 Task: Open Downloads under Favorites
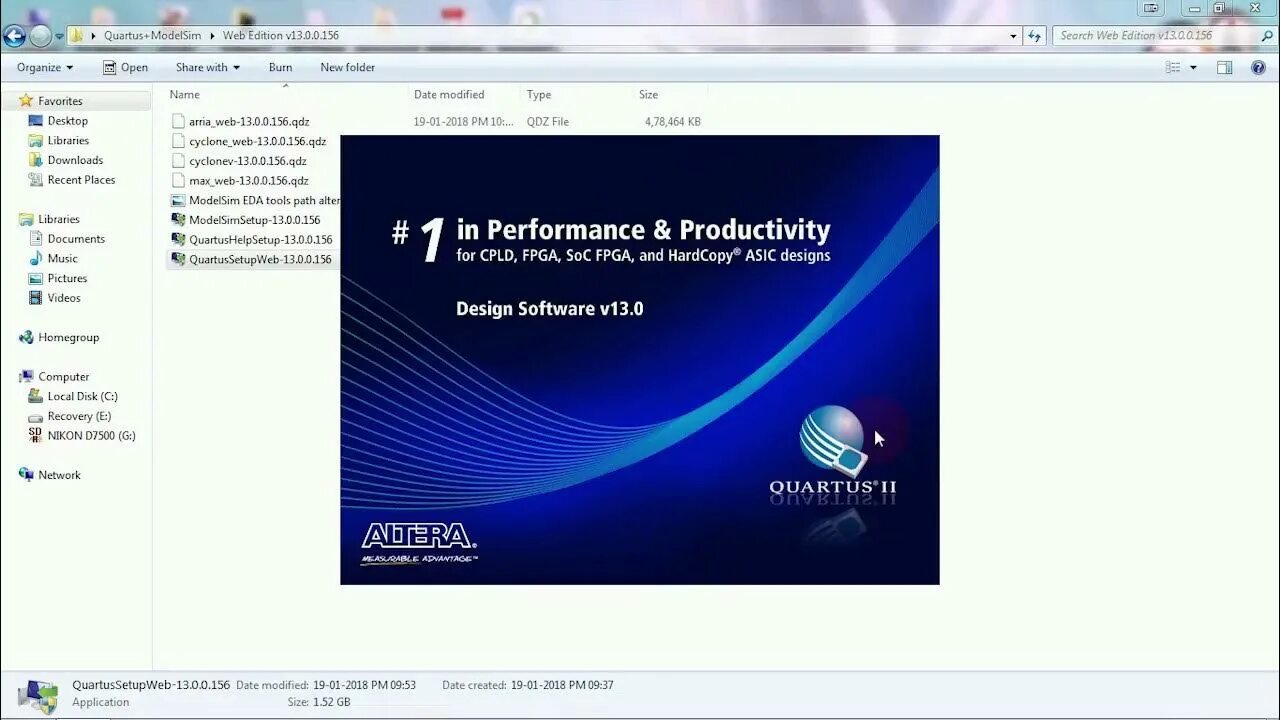[75, 160]
